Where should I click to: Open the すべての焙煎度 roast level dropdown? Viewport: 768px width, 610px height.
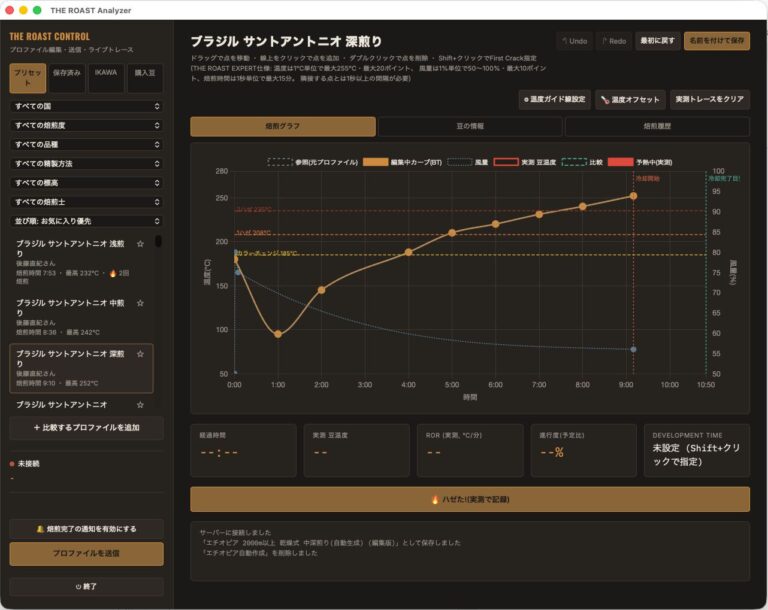[x=86, y=125]
